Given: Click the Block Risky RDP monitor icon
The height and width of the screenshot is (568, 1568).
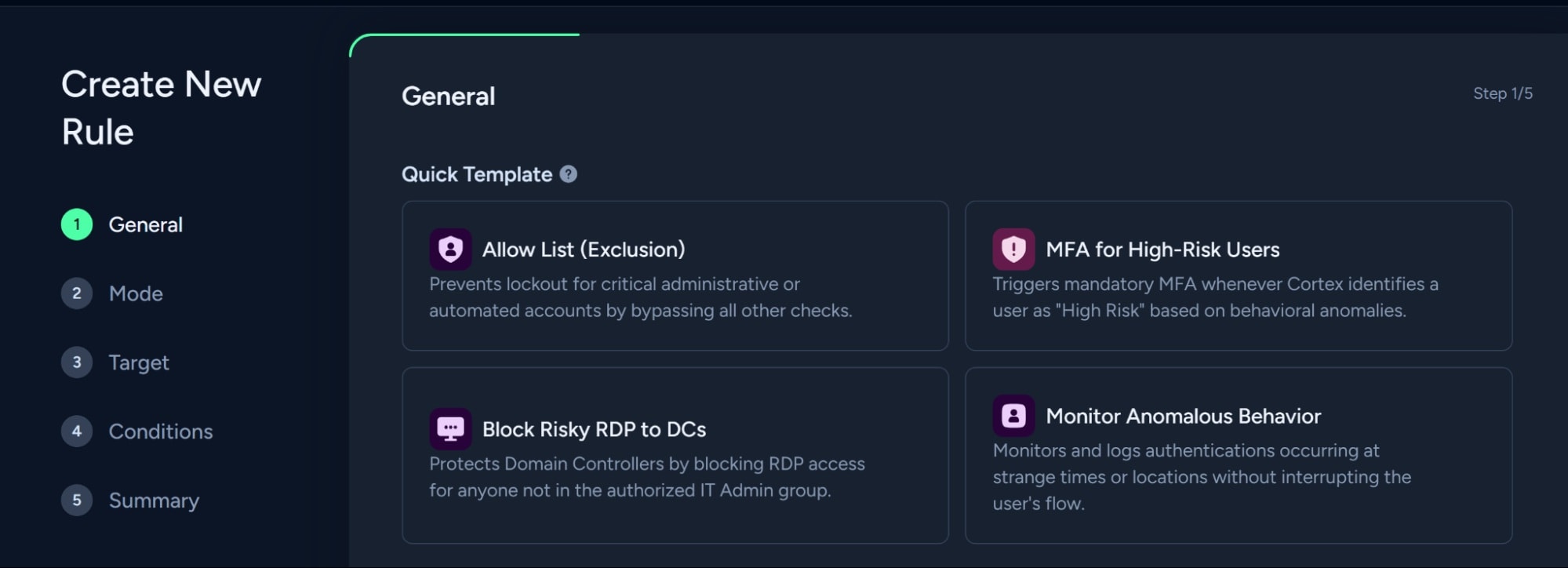Looking at the screenshot, I should pyautogui.click(x=450, y=429).
